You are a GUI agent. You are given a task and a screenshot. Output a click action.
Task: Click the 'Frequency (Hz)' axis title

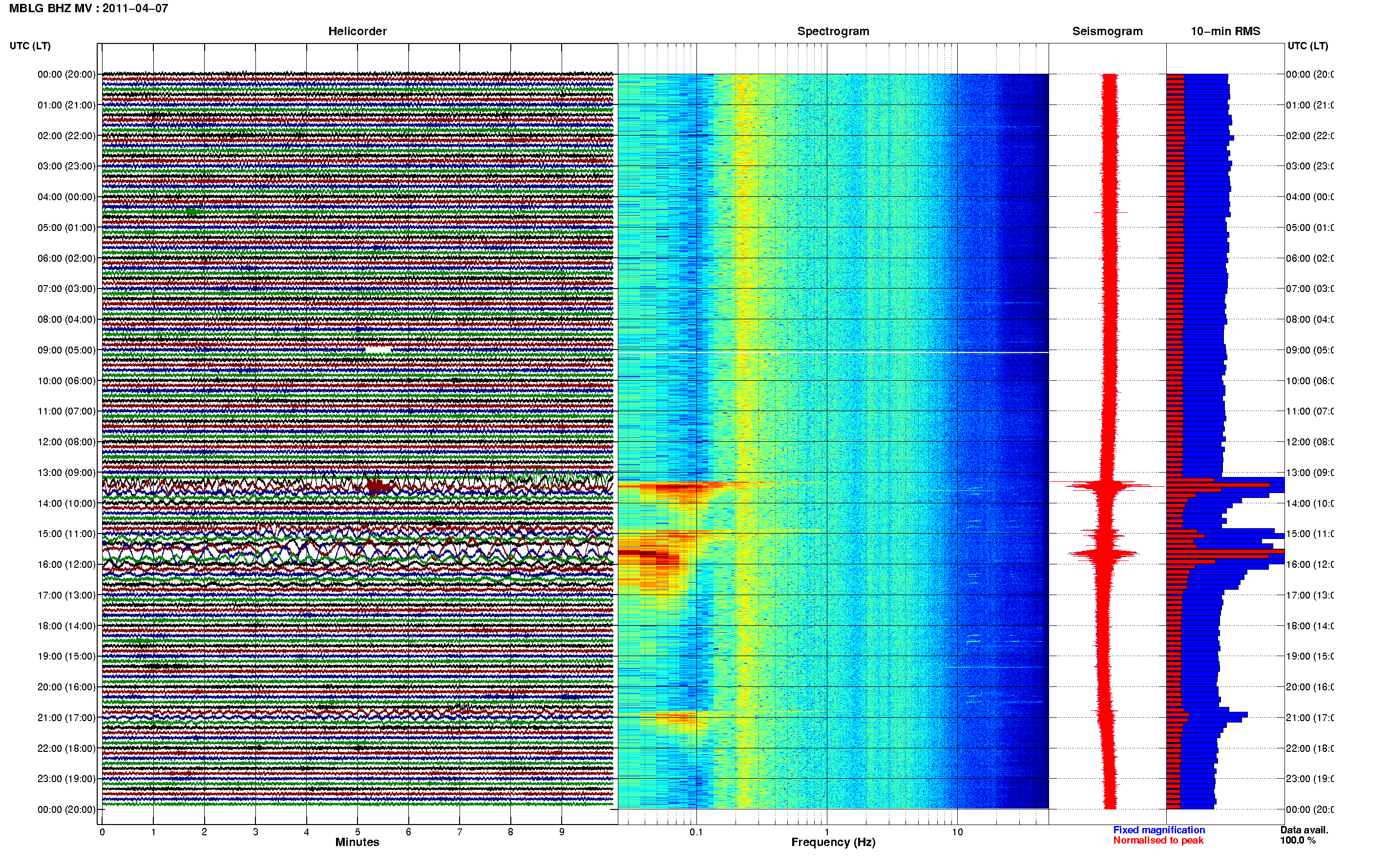(x=833, y=842)
